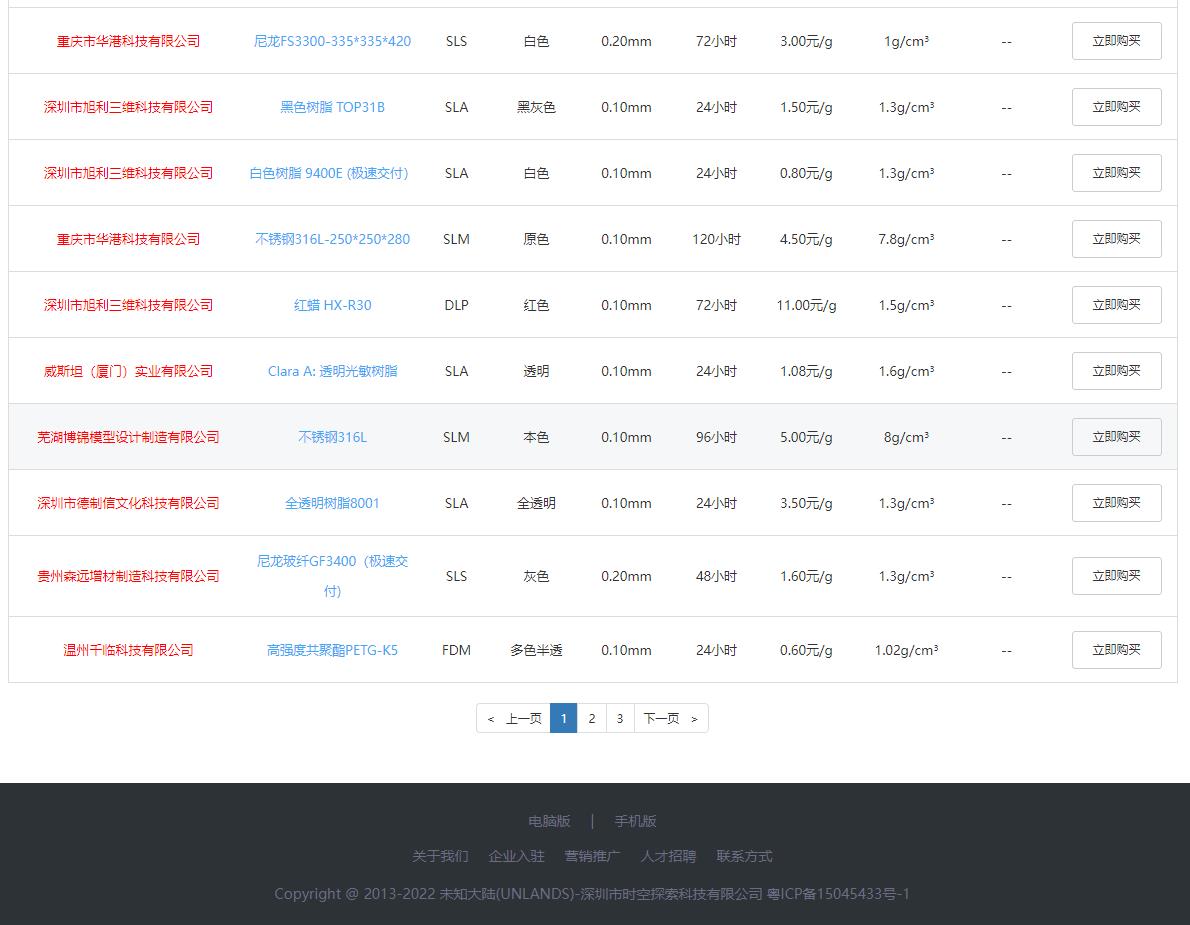Open 白色树脂 9400E material details
This screenshot has height=925, width=1190.
click(x=329, y=173)
